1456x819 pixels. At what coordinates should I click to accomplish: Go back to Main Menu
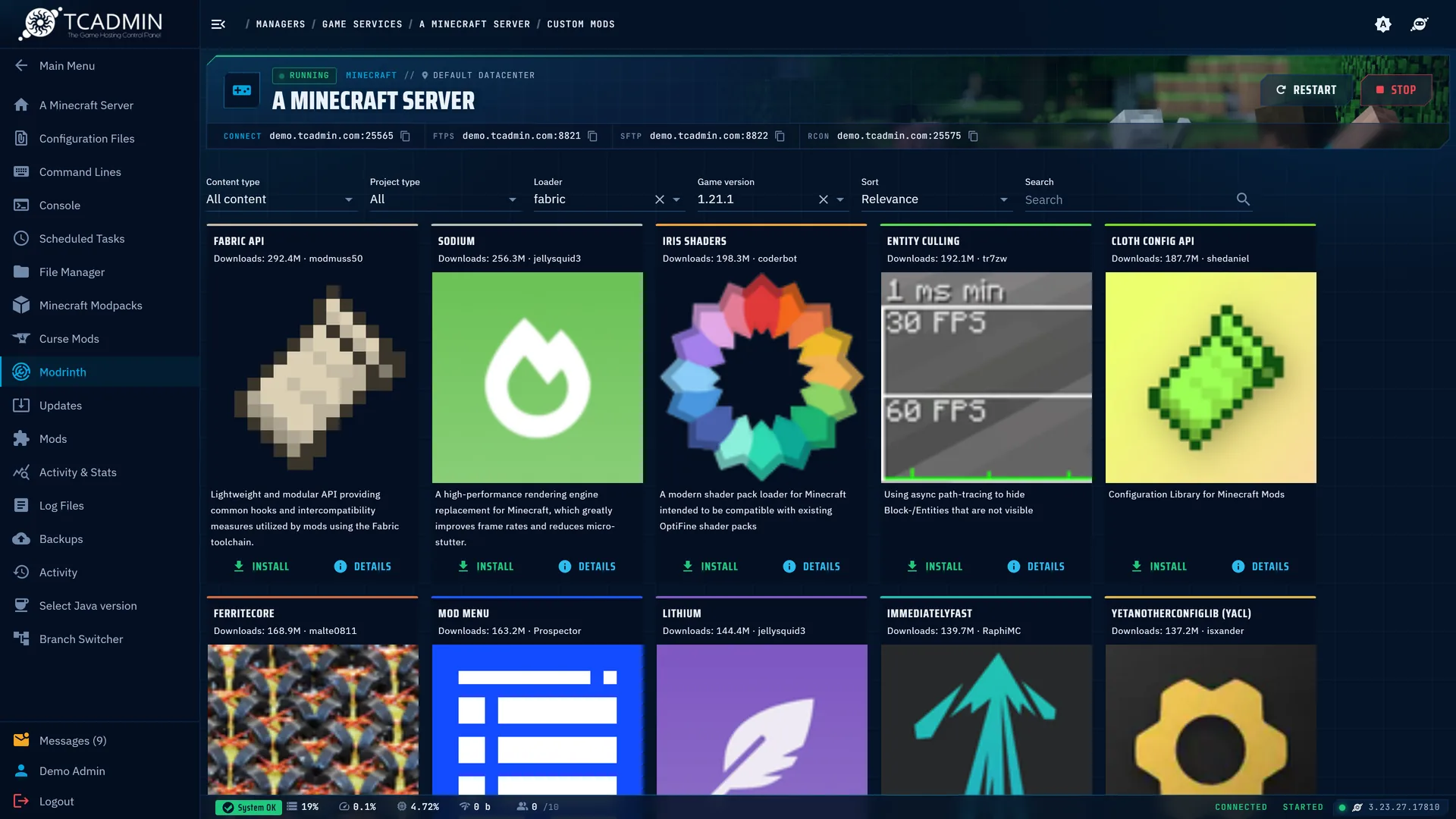point(99,66)
